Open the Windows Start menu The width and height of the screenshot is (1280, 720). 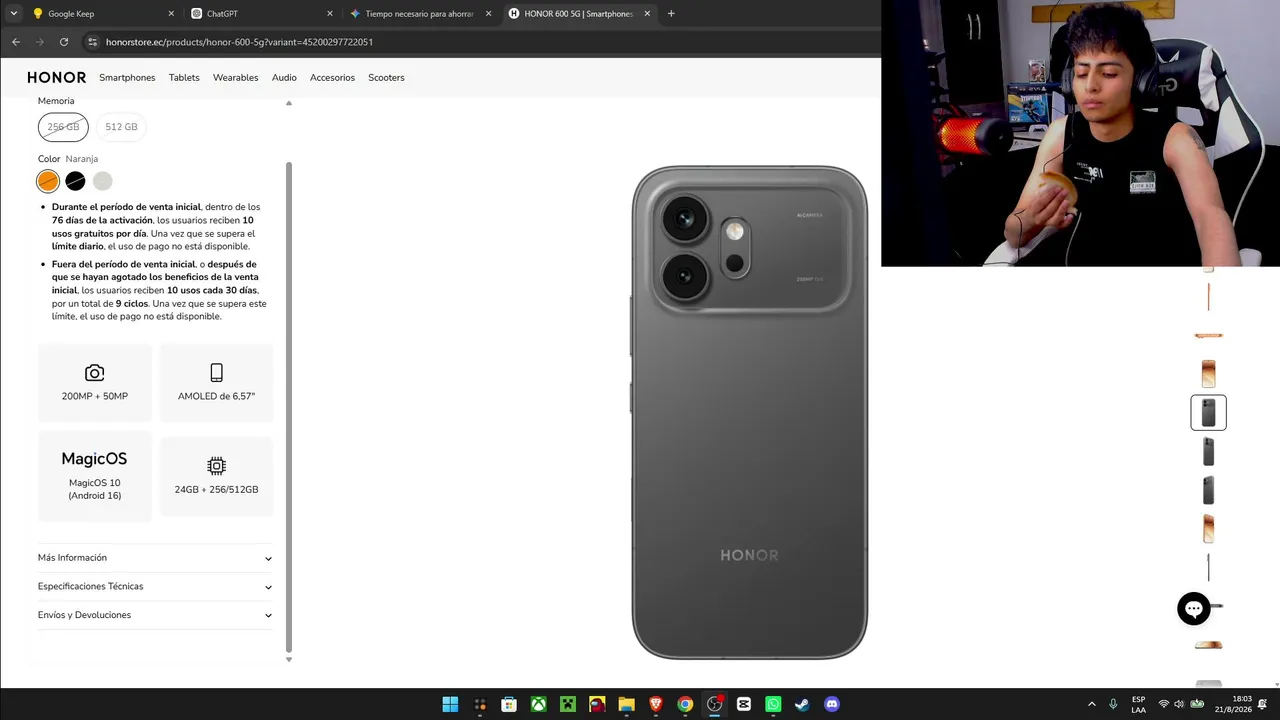pyautogui.click(x=451, y=704)
